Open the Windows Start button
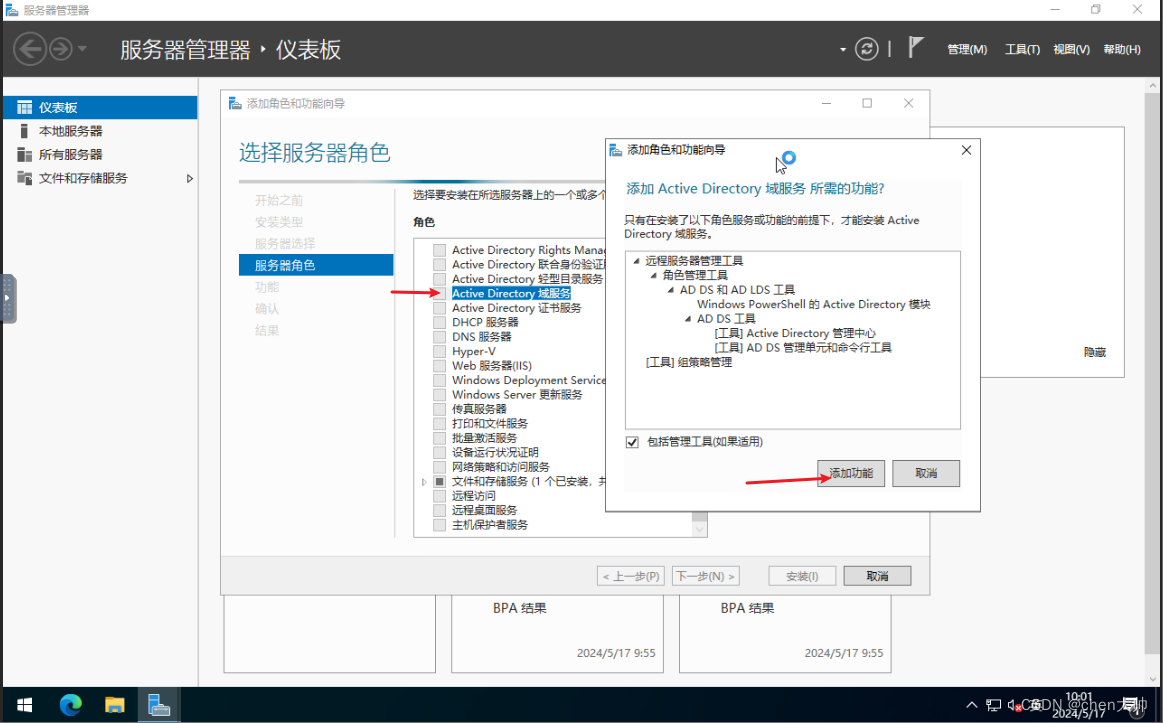 pos(24,704)
